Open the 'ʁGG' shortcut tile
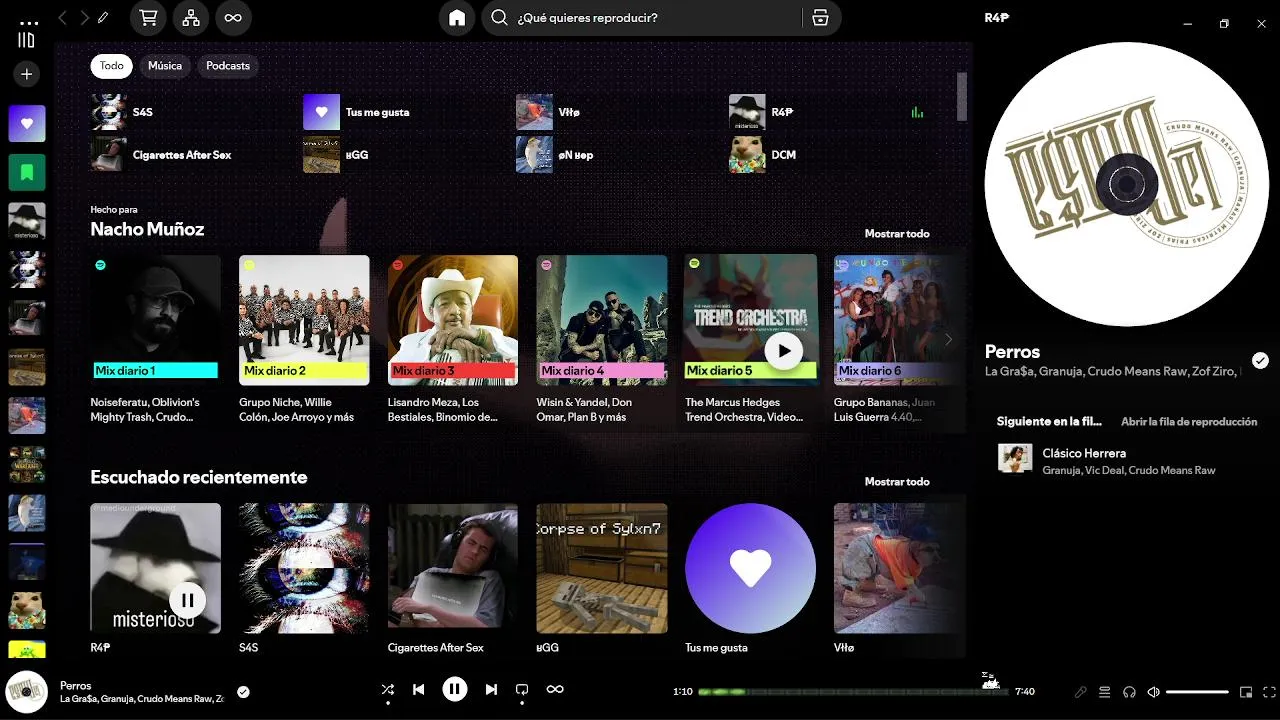 tap(405, 155)
